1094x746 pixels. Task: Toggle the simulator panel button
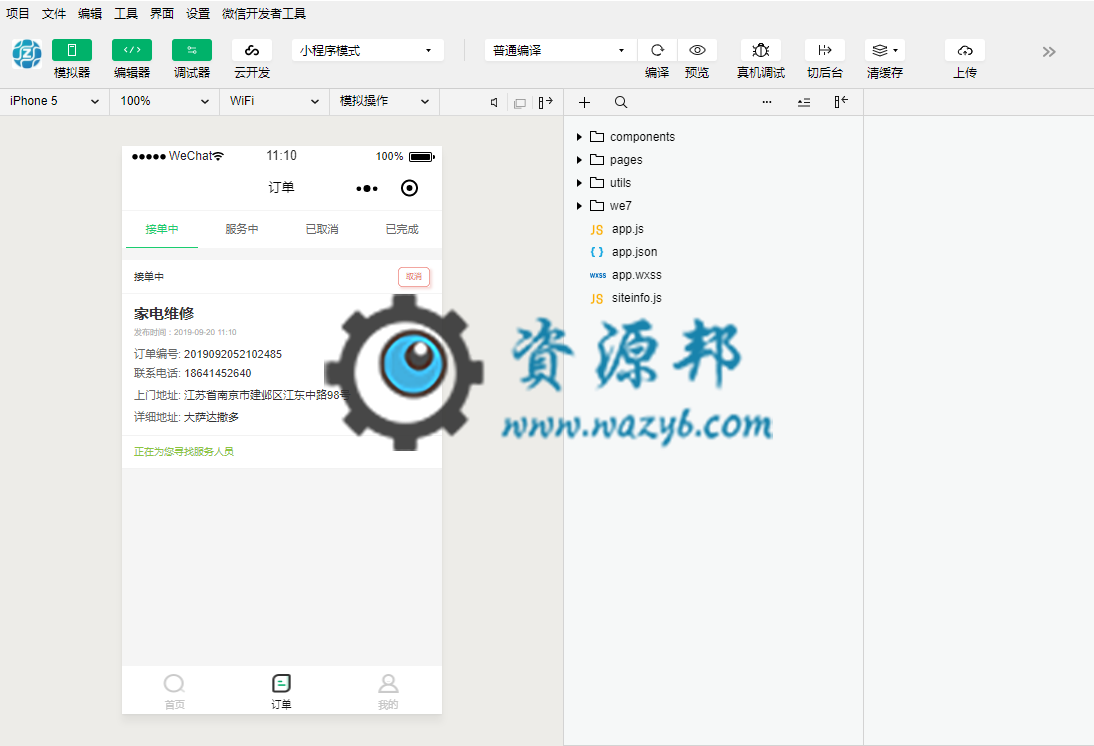pyautogui.click(x=72, y=50)
